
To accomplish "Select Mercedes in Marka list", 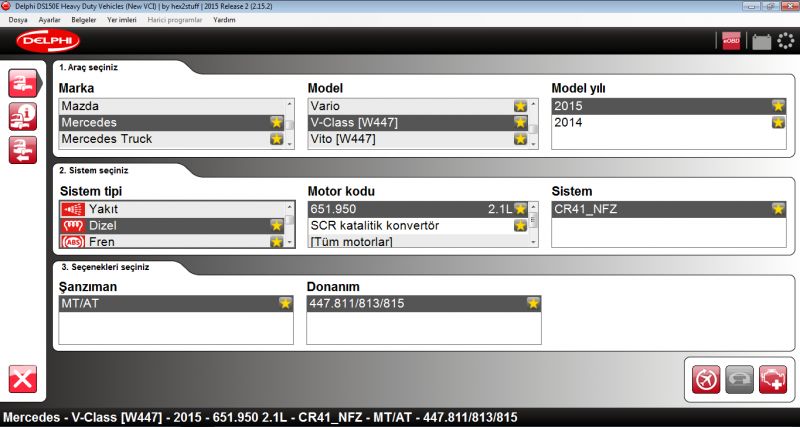I will (x=172, y=122).
